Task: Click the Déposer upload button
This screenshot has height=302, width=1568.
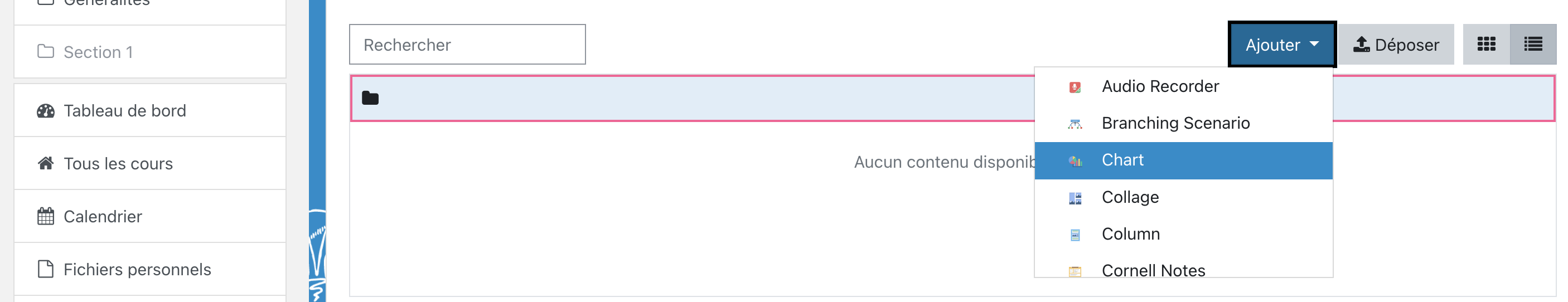Action: click(x=1395, y=45)
